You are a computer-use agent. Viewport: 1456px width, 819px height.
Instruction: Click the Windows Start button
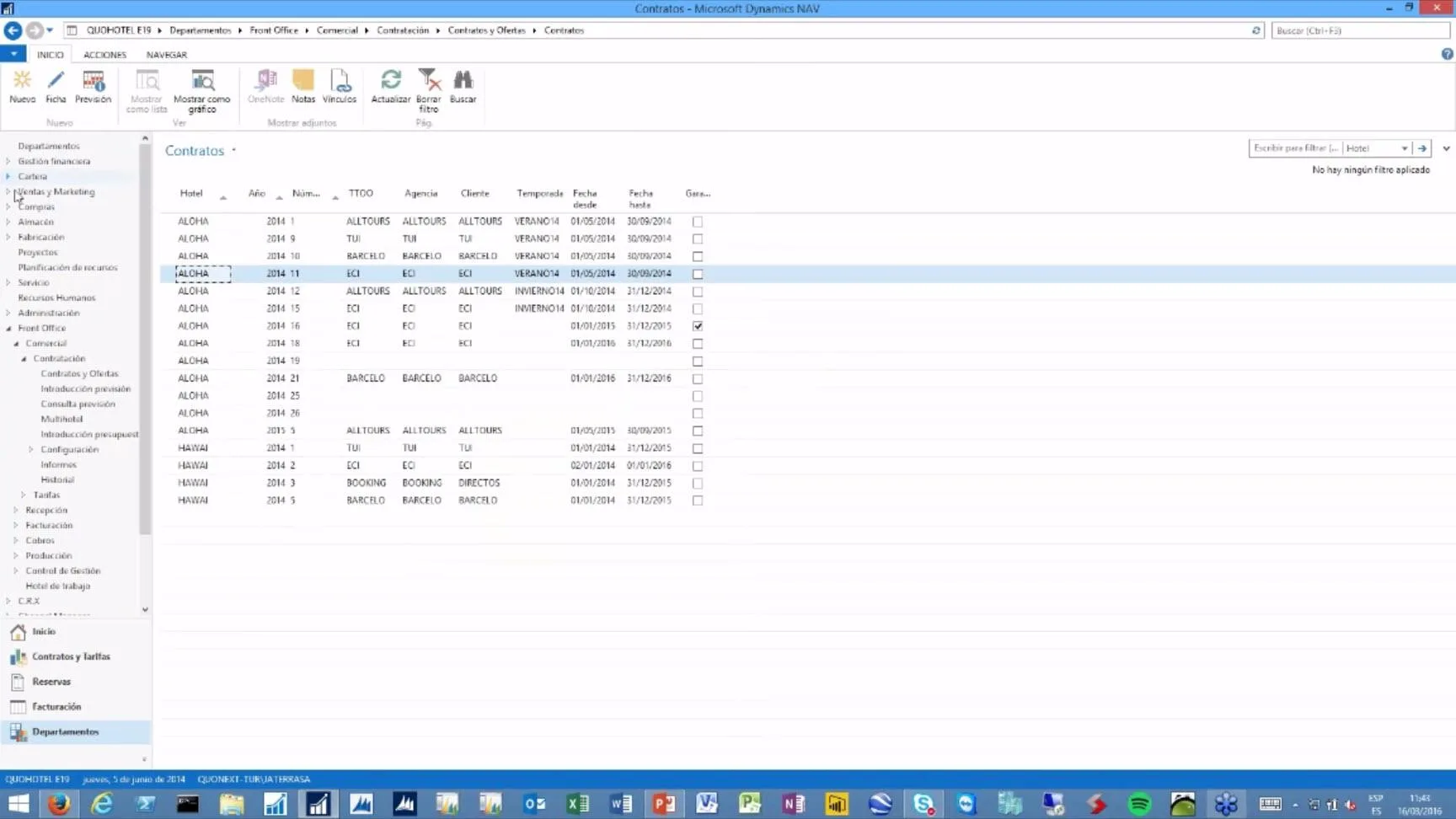(18, 804)
